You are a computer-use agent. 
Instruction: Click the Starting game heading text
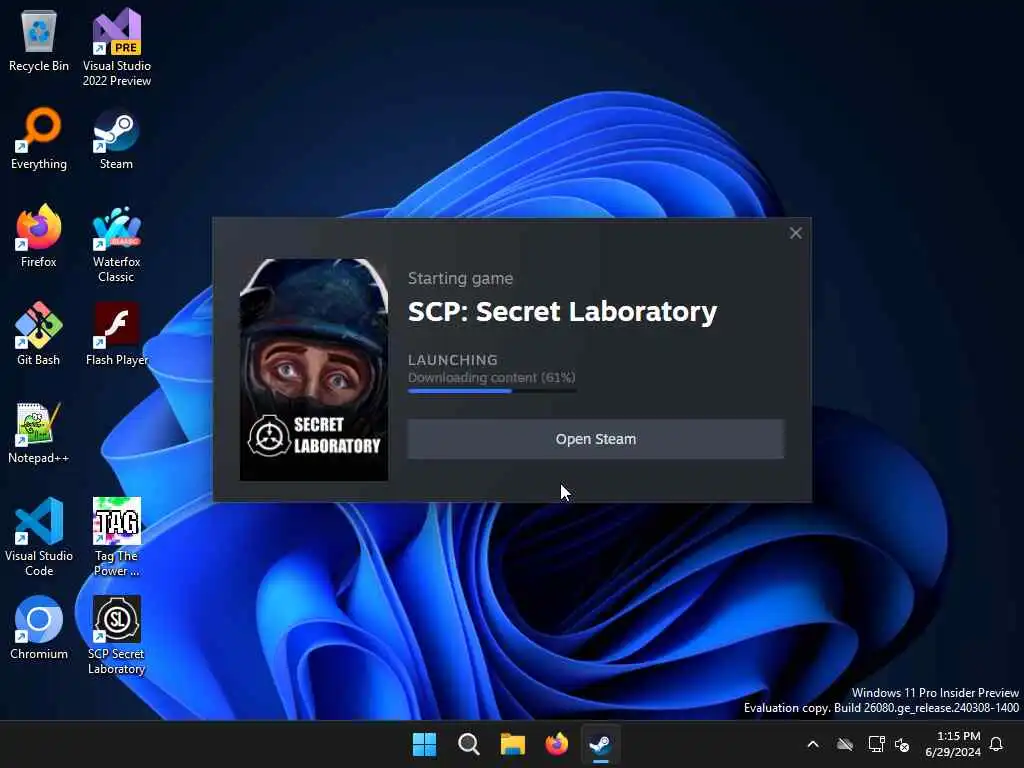pyautogui.click(x=460, y=278)
